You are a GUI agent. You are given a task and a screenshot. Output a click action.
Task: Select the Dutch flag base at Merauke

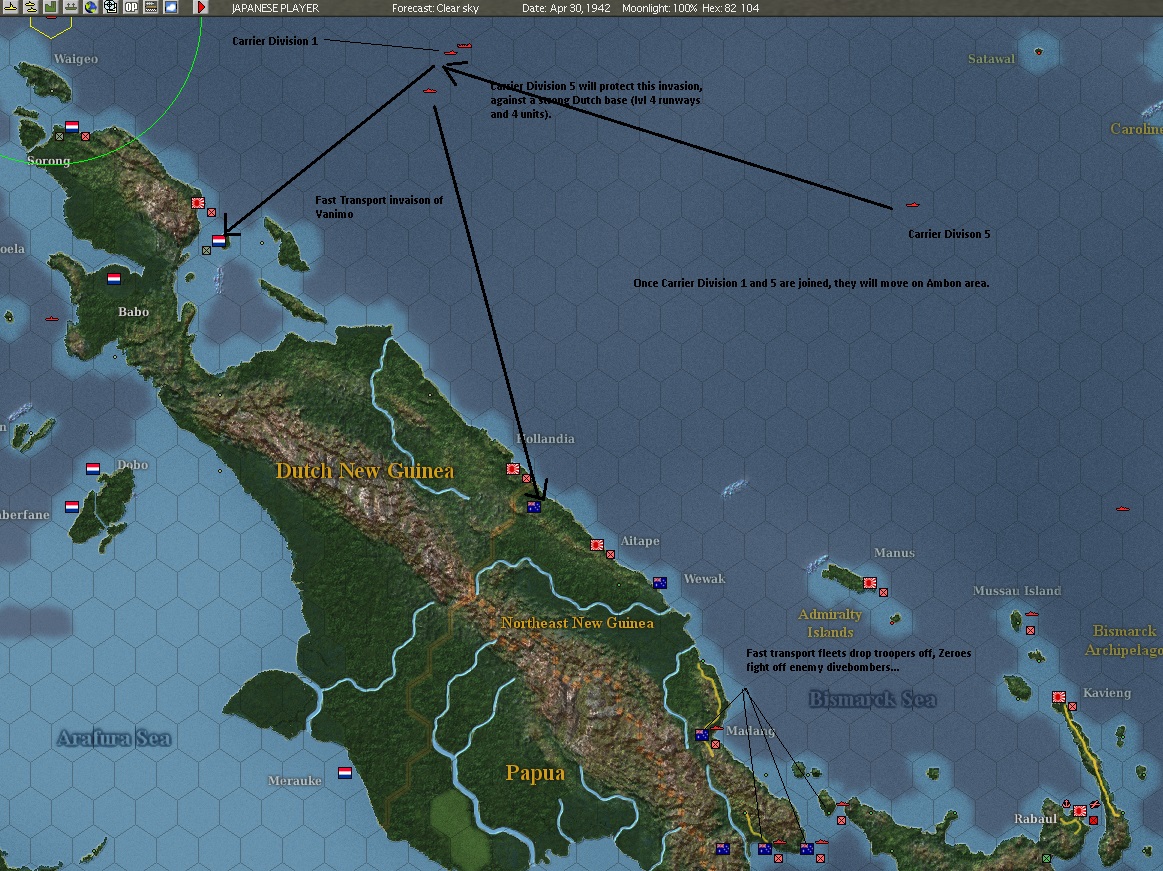pos(345,773)
